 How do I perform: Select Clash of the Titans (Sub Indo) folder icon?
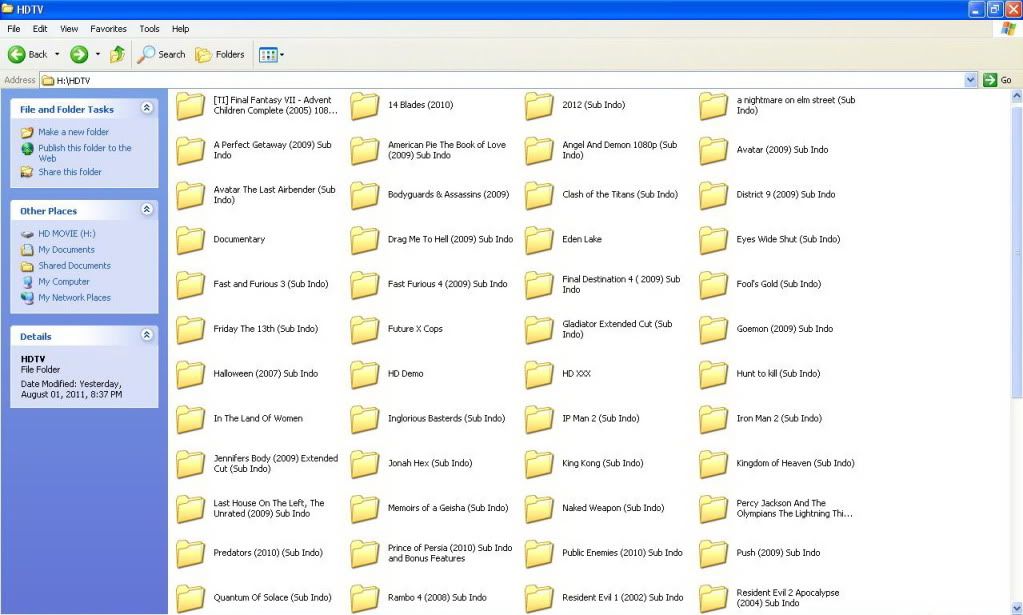[x=540, y=196]
